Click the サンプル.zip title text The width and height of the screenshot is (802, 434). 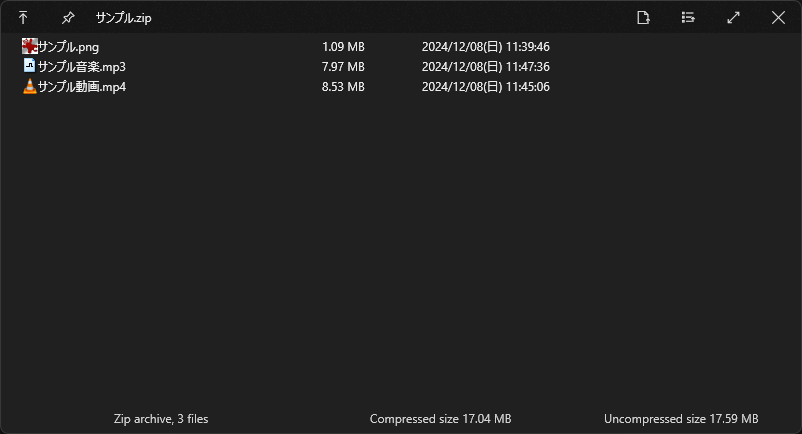pos(123,18)
